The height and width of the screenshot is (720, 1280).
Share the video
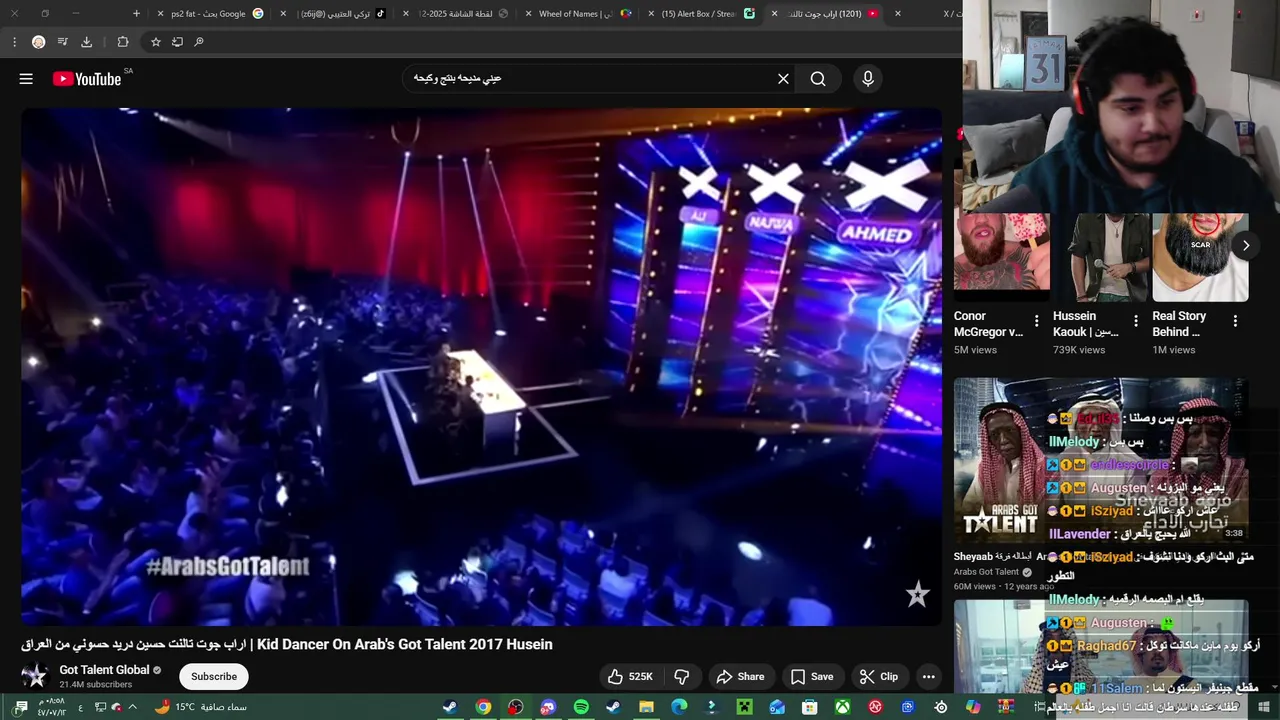pos(740,677)
